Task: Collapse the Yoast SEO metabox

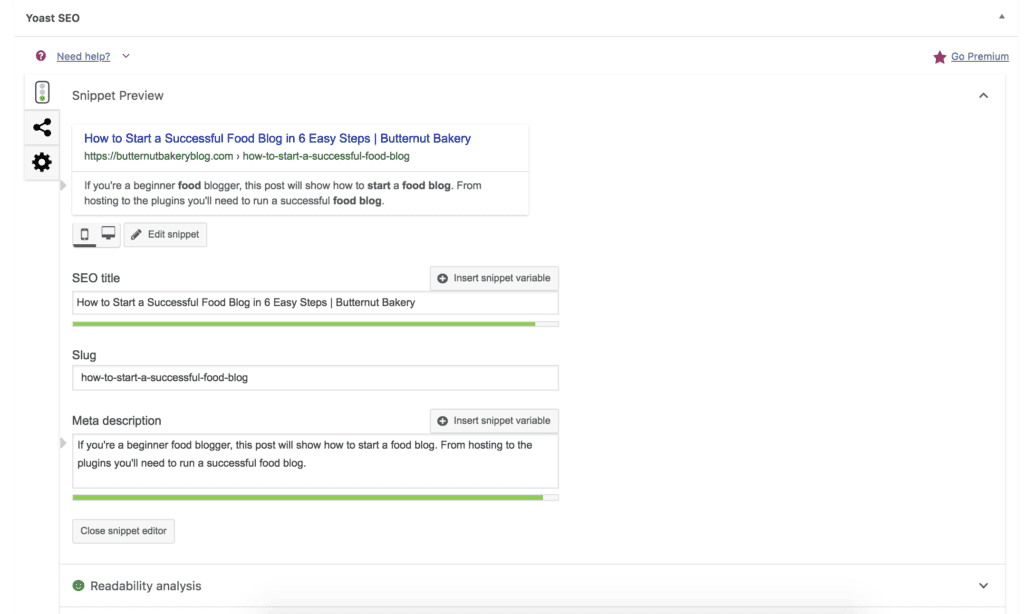Action: (1002, 17)
